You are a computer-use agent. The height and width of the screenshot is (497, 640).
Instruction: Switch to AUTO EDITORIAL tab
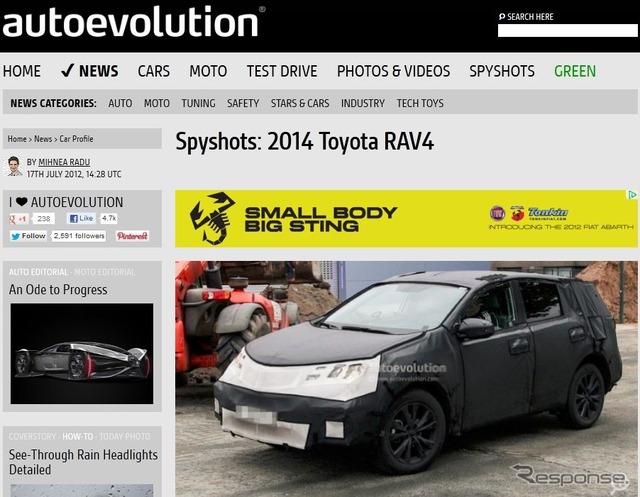tap(38, 272)
